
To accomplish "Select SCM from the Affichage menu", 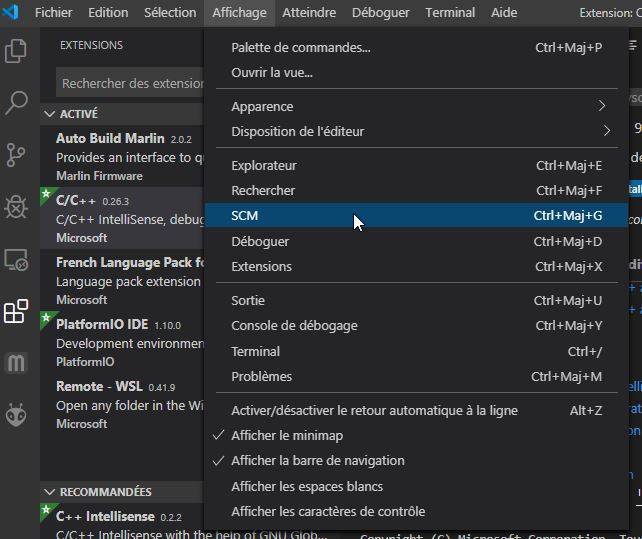I will (x=245, y=215).
